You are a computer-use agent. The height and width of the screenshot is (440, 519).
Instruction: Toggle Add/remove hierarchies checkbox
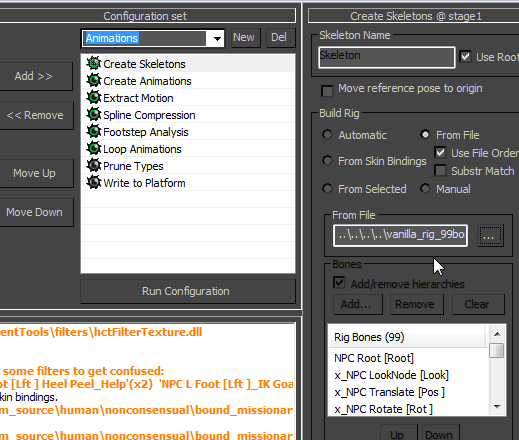point(339,282)
